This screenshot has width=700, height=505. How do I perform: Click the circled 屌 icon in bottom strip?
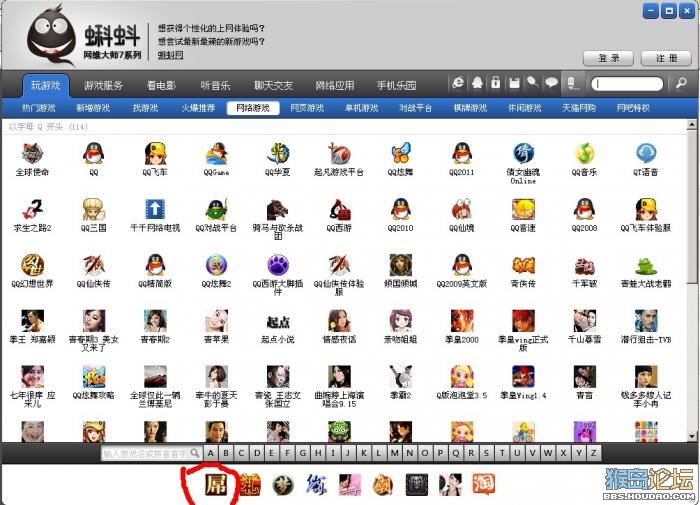216,485
